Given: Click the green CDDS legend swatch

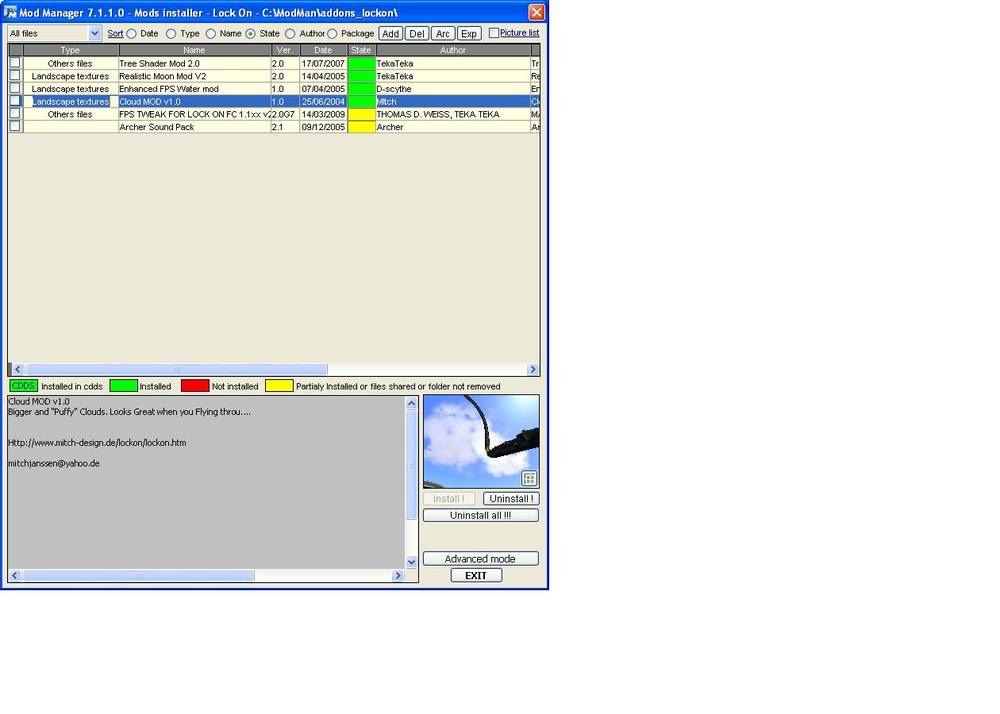Looking at the screenshot, I should pos(24,386).
